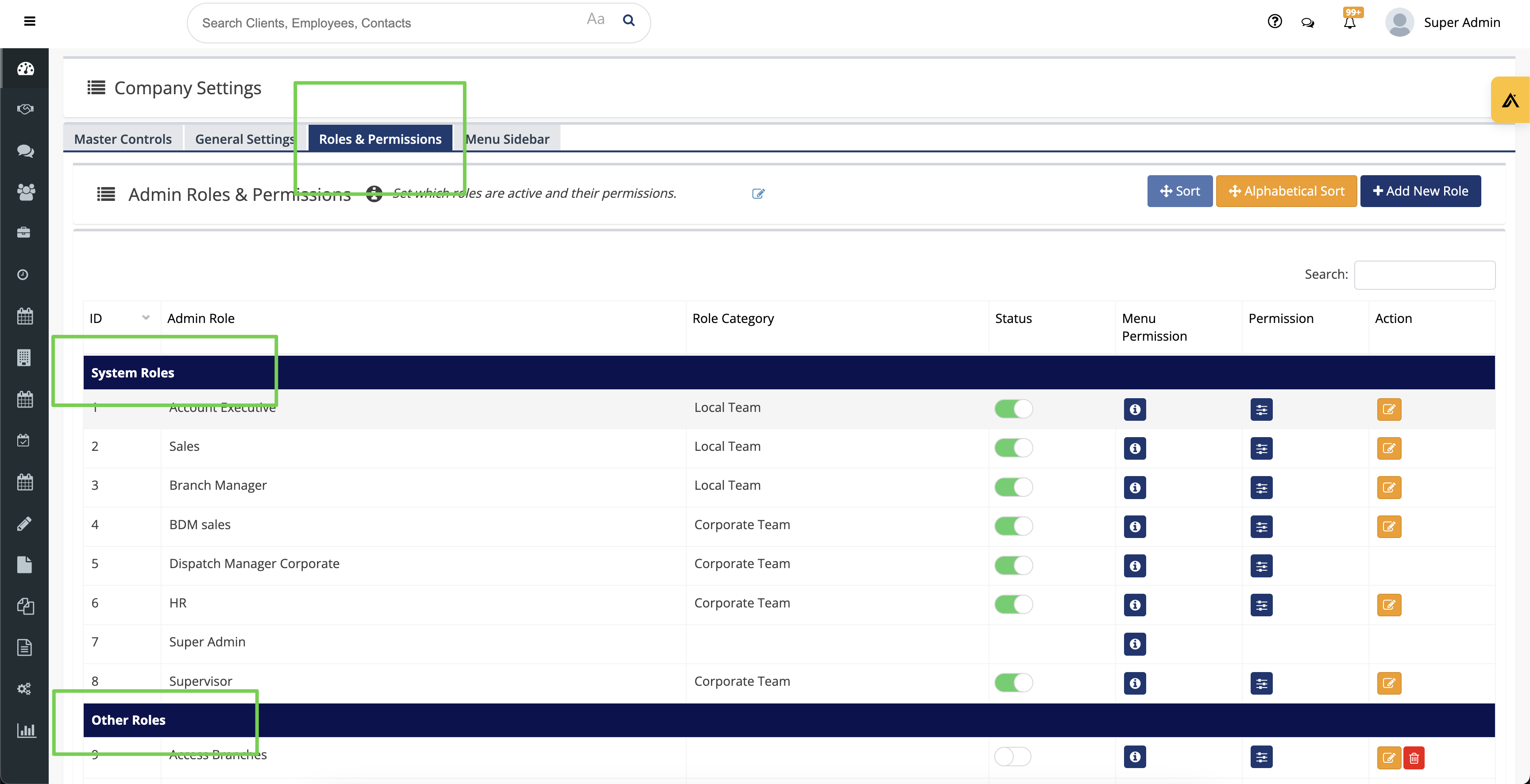The width and height of the screenshot is (1530, 784).
Task: Click the Add New Role button
Action: pyautogui.click(x=1420, y=191)
